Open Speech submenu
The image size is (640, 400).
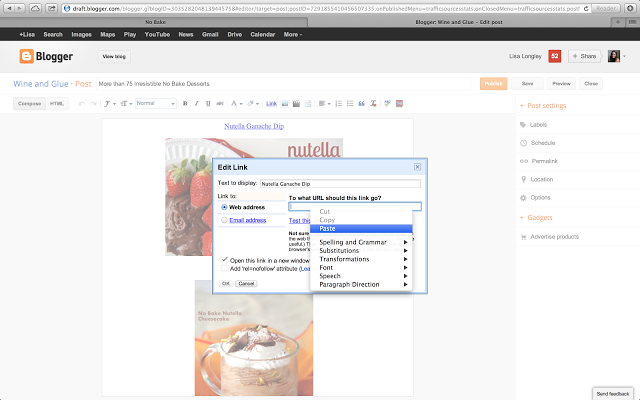[361, 276]
